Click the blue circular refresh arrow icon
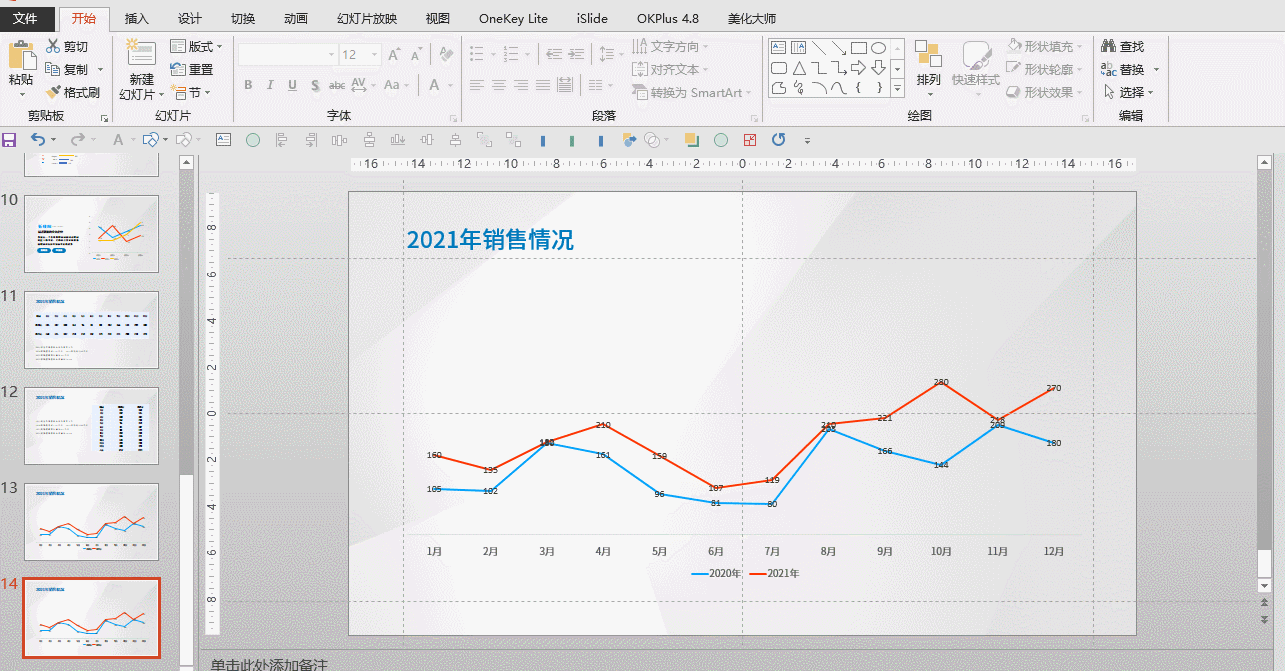 (x=779, y=140)
